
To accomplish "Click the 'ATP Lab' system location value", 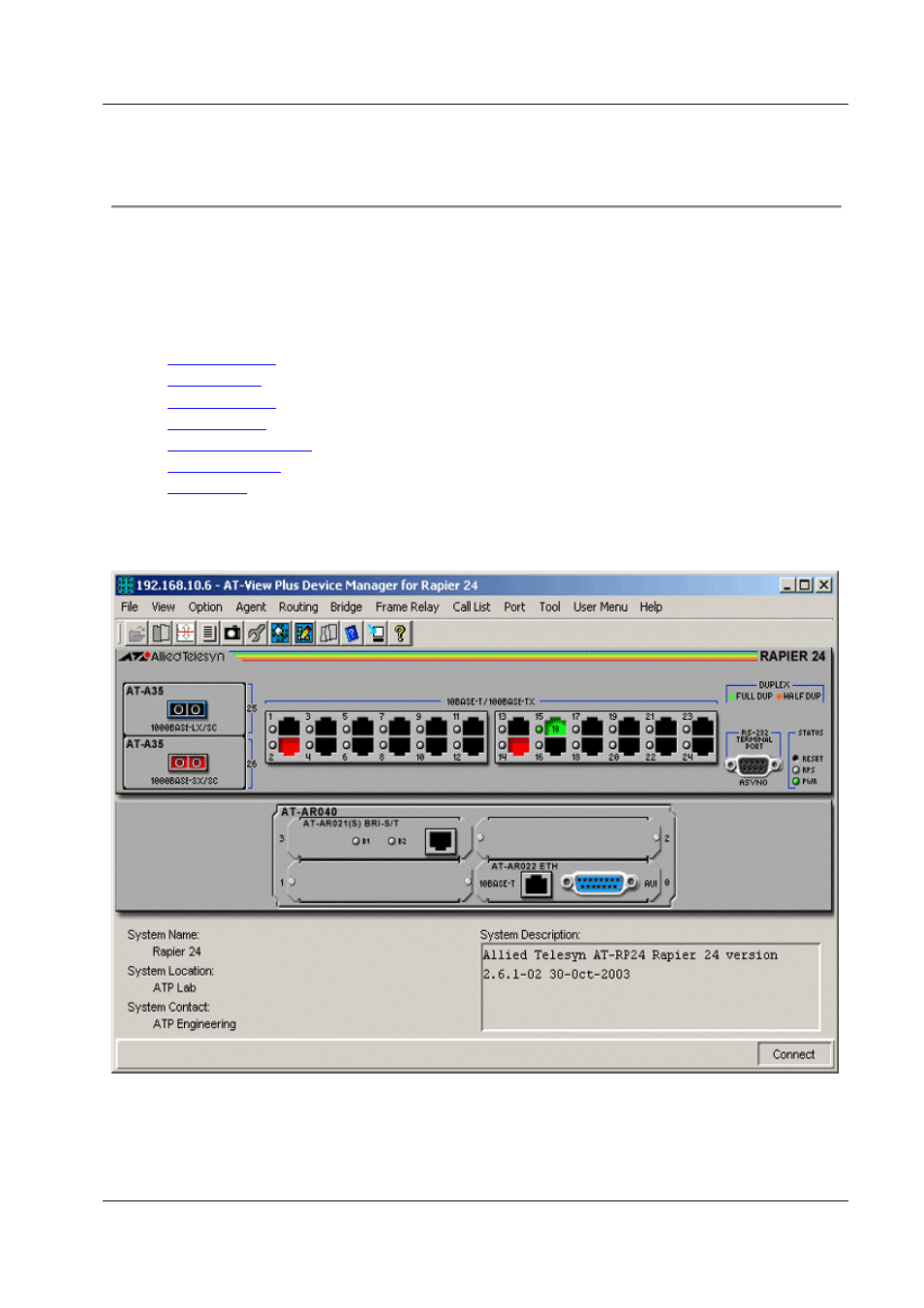I will [174, 988].
